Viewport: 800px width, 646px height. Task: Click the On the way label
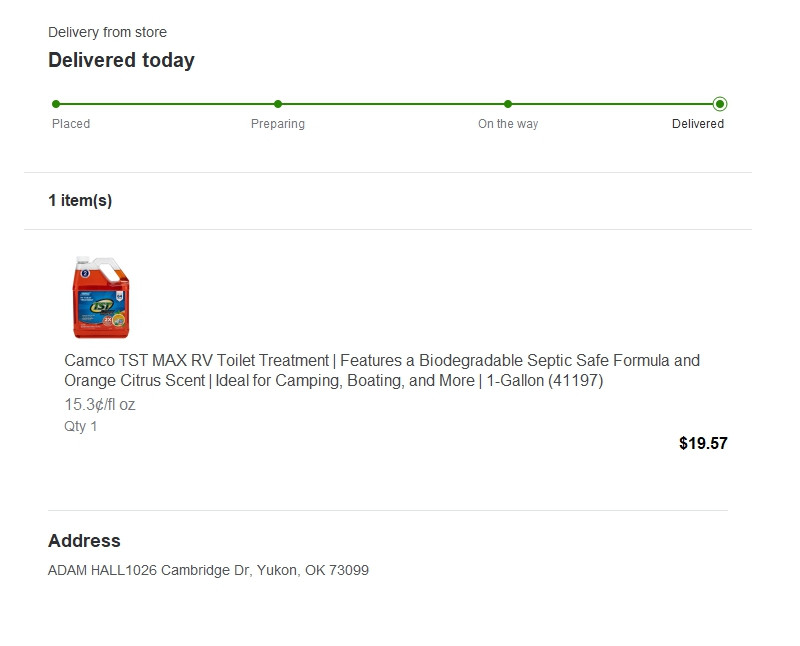click(x=508, y=124)
